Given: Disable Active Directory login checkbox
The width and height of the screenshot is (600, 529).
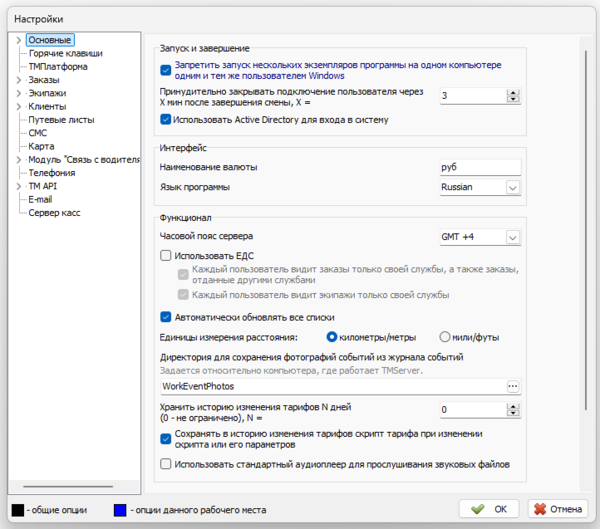Looking at the screenshot, I should (x=166, y=120).
